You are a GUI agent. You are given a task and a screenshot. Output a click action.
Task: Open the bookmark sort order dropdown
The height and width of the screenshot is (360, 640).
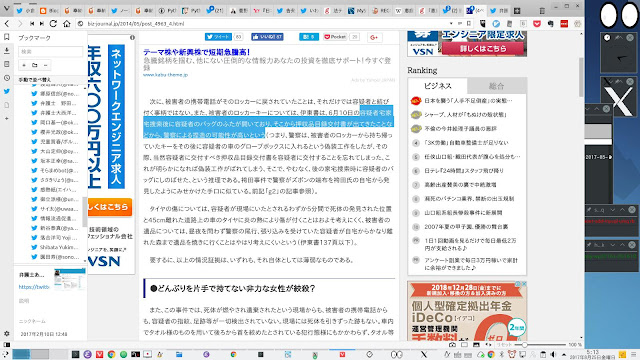pos(50,80)
